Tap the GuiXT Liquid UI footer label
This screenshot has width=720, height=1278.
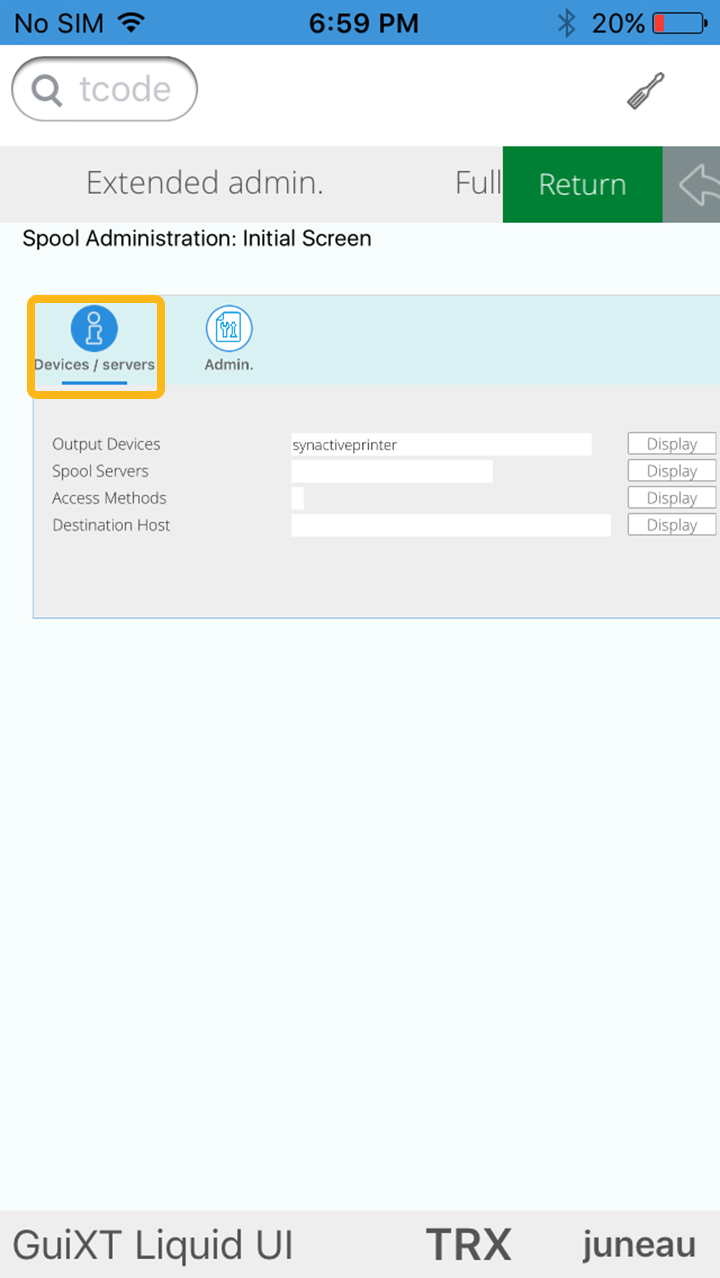pos(153,1245)
